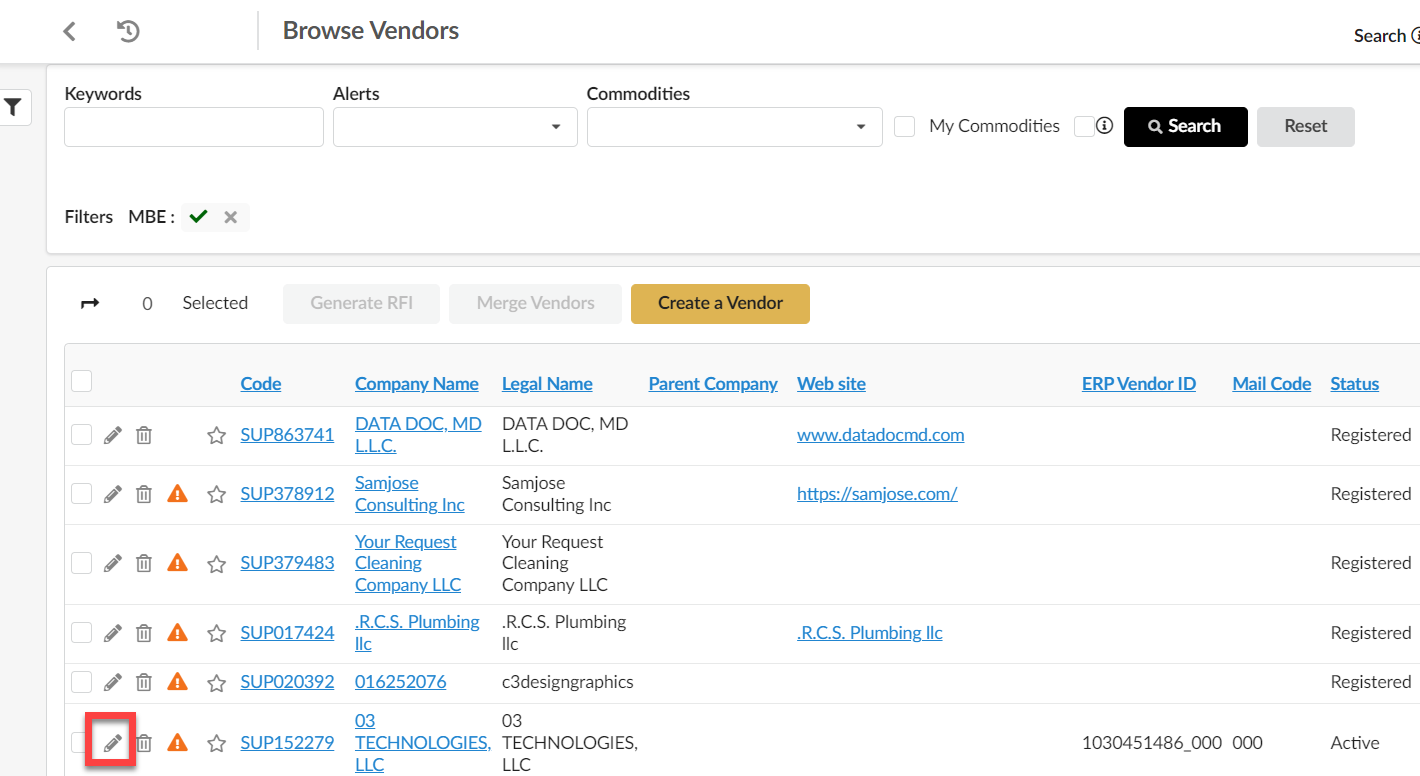This screenshot has width=1420, height=776.
Task: Star the SUP020392 vendor row
Action: pos(216,683)
